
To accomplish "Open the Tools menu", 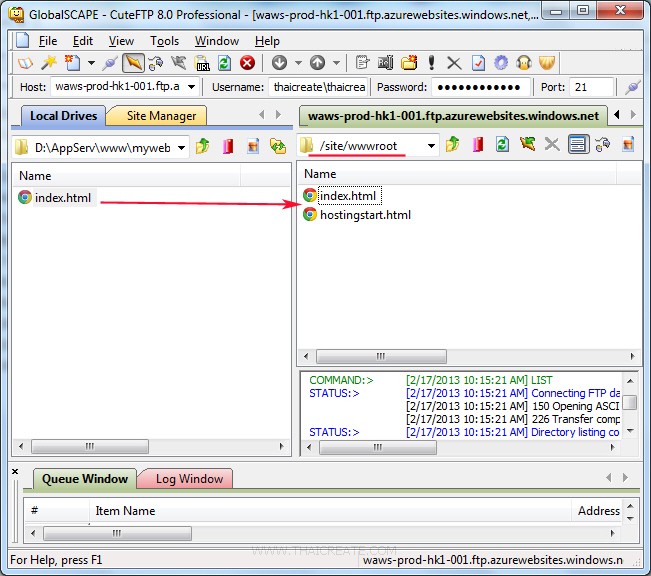I will [164, 41].
